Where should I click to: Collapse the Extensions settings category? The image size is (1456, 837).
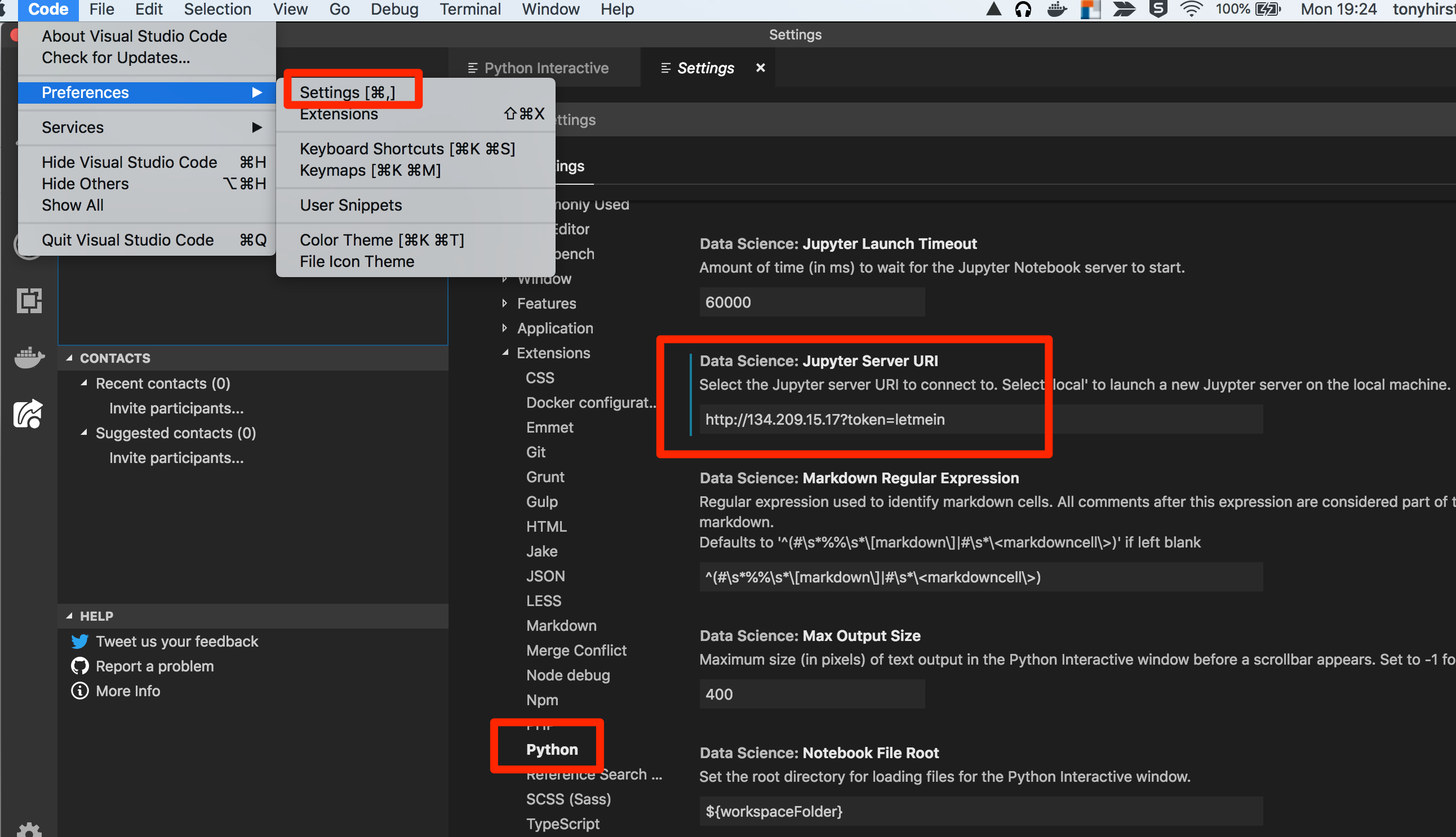click(504, 353)
